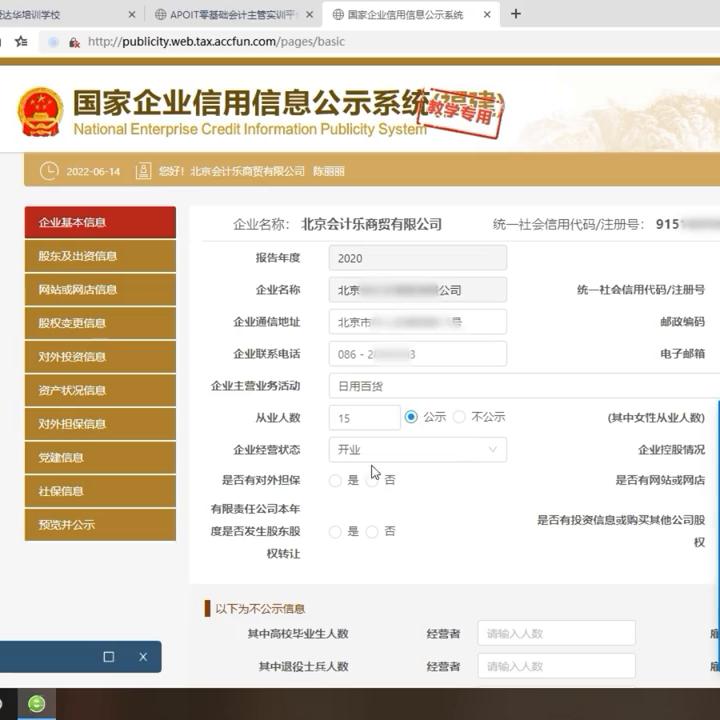Open the 资产状况信息 sidebar section
The height and width of the screenshot is (720, 720).
(100, 390)
